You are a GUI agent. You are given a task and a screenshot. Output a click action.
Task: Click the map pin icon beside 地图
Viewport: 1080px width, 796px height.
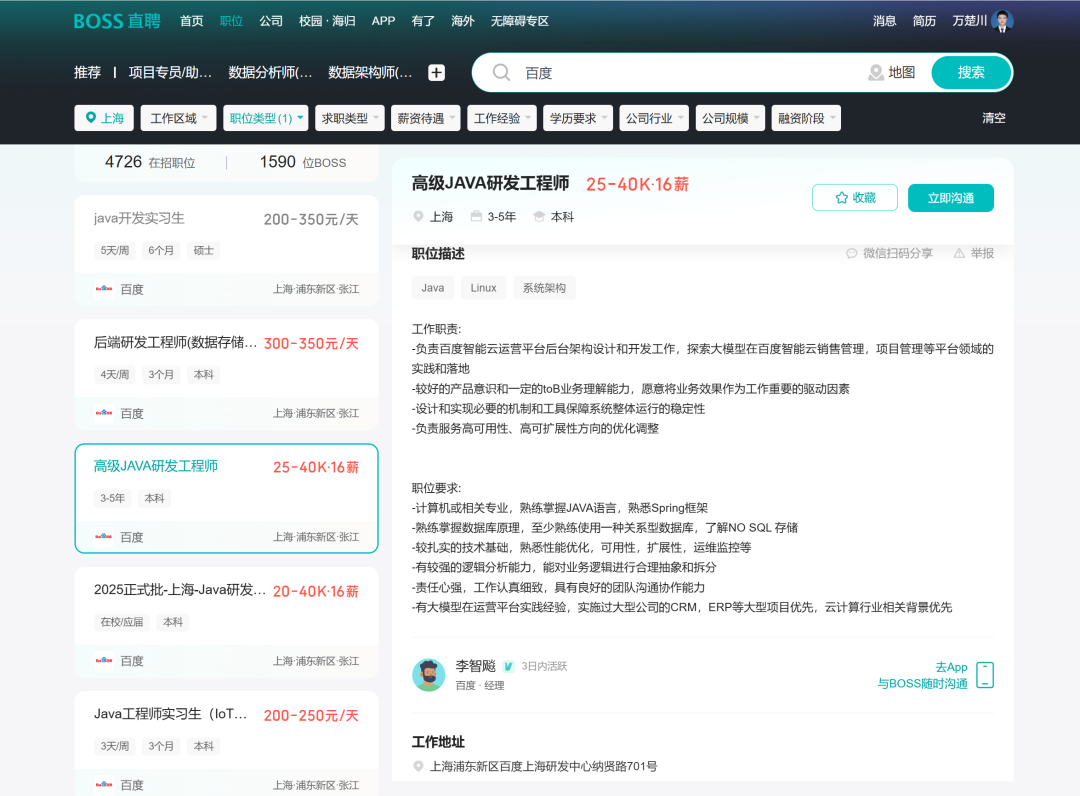pyautogui.click(x=875, y=72)
